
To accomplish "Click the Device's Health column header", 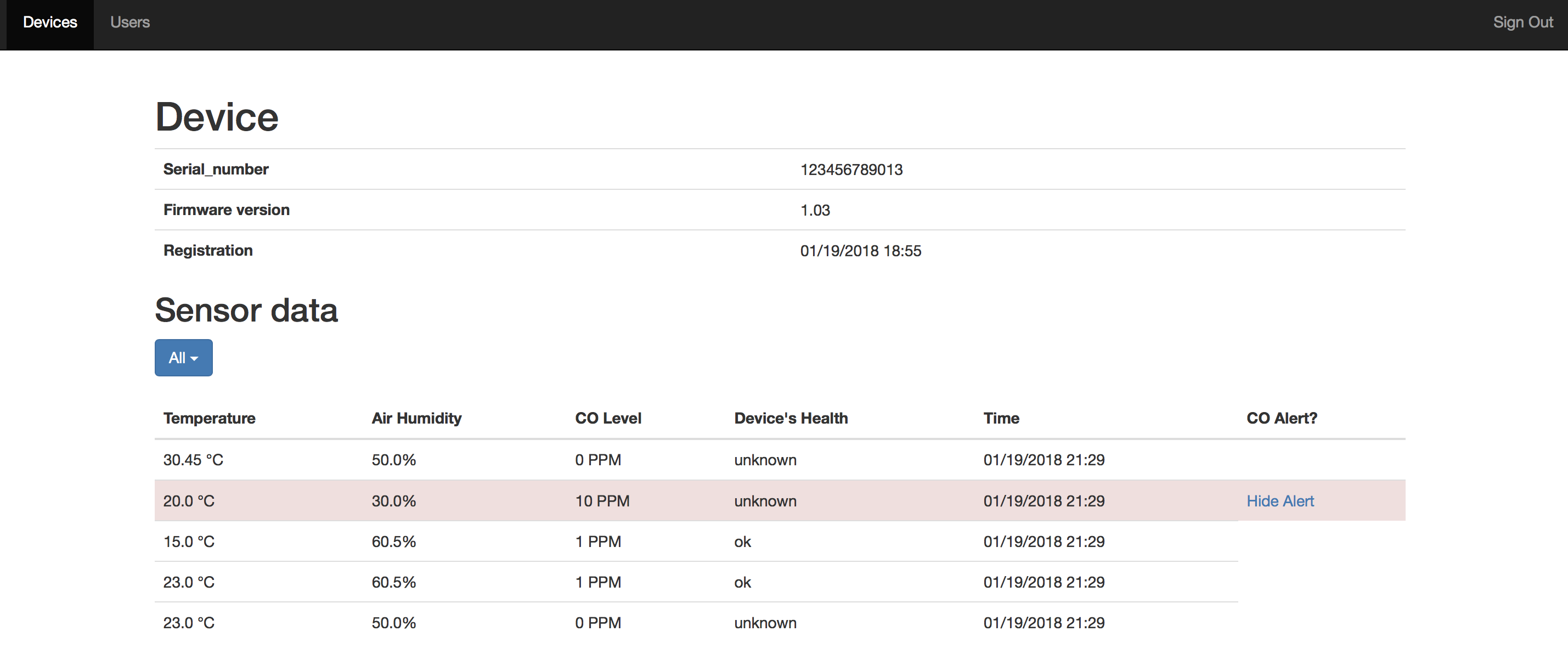I will [790, 418].
